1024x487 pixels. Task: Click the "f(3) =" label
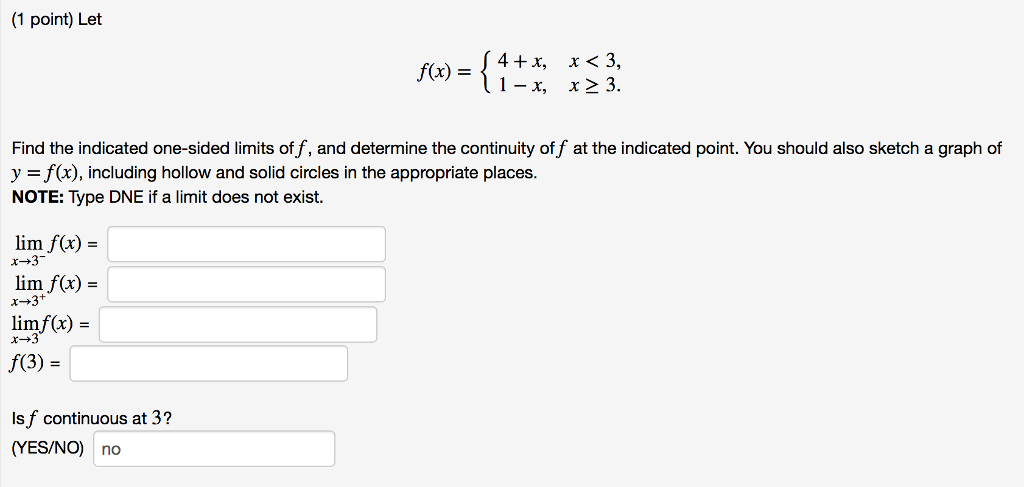click(x=35, y=364)
